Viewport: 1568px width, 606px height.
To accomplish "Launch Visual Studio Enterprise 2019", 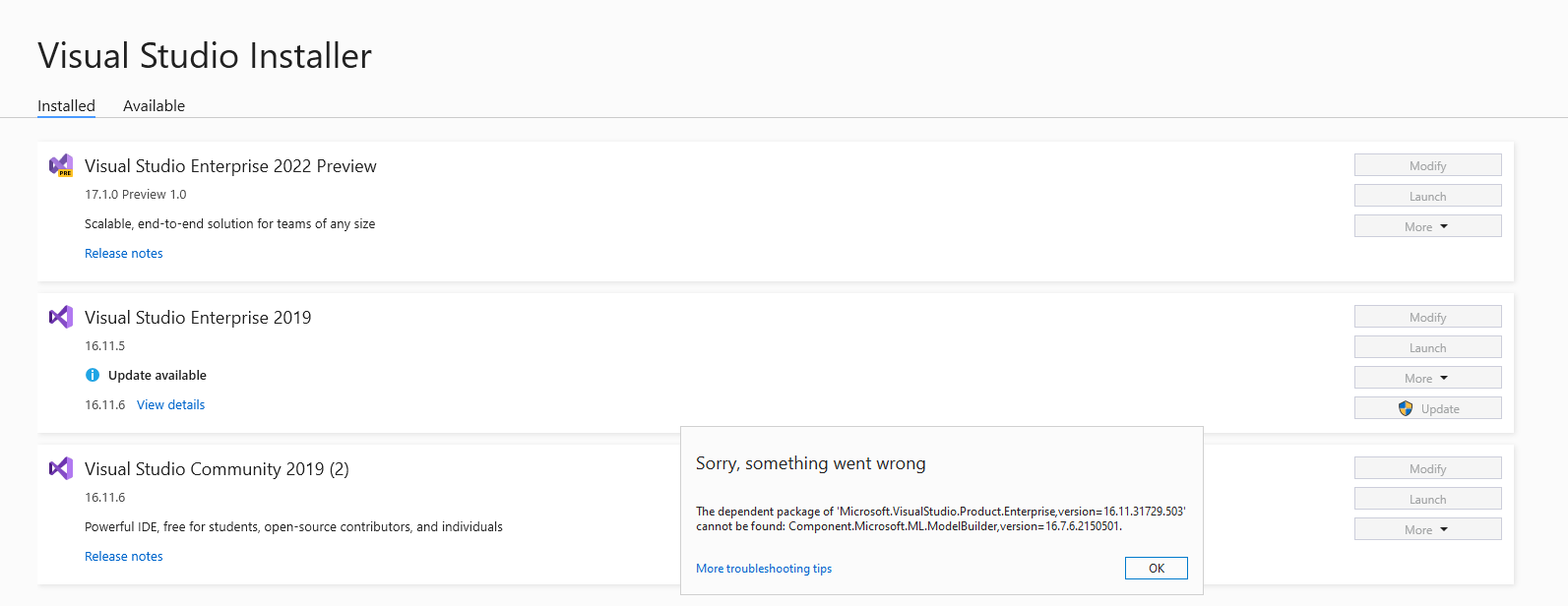I will point(1427,347).
